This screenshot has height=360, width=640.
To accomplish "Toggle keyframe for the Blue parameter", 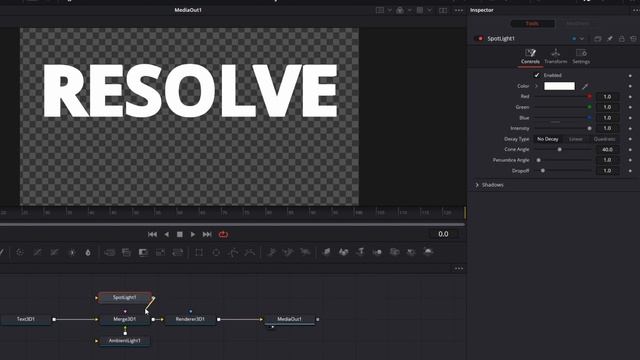I will 630,118.
